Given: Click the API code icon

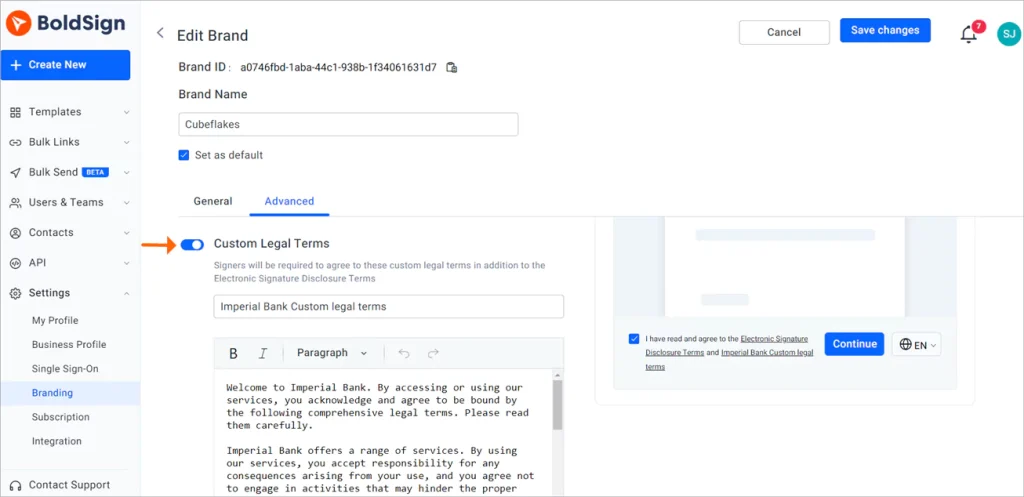Looking at the screenshot, I should point(15,263).
